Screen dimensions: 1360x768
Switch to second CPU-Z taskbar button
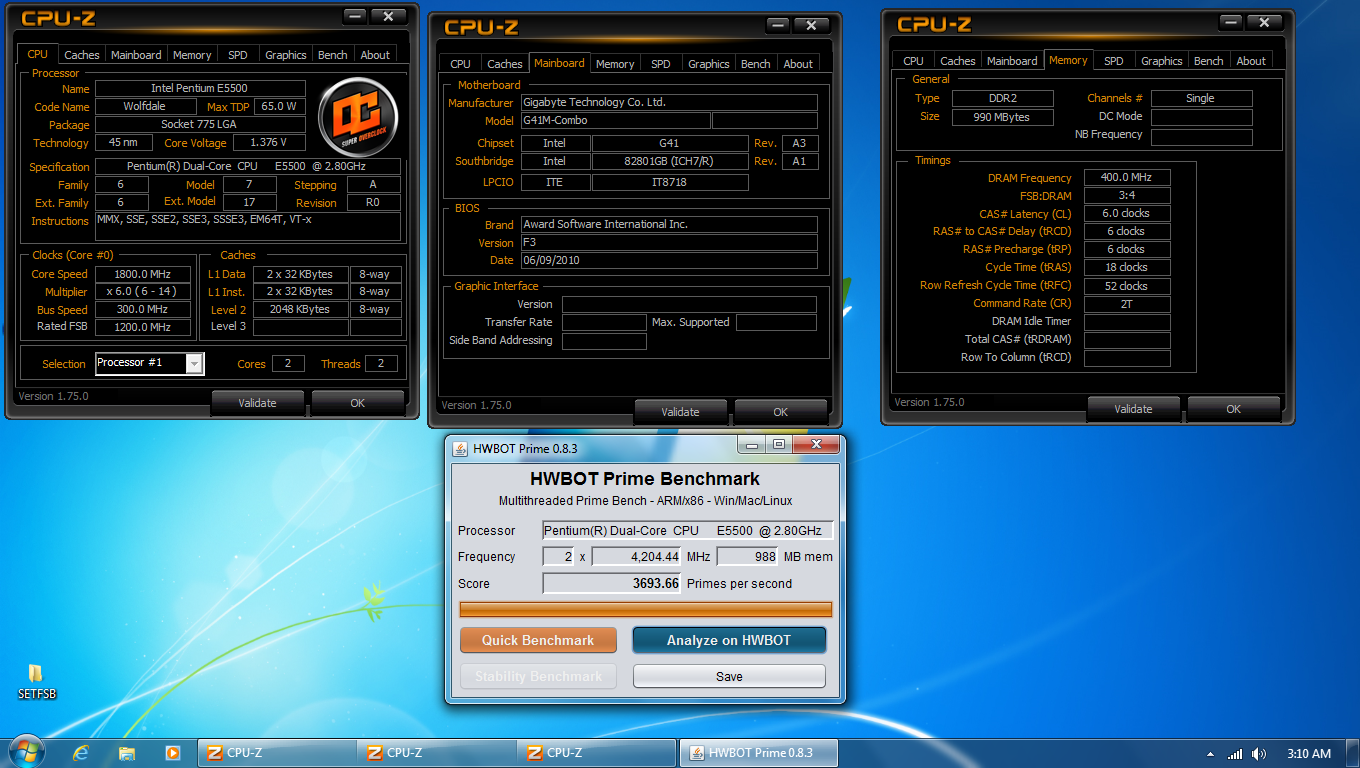[x=436, y=753]
